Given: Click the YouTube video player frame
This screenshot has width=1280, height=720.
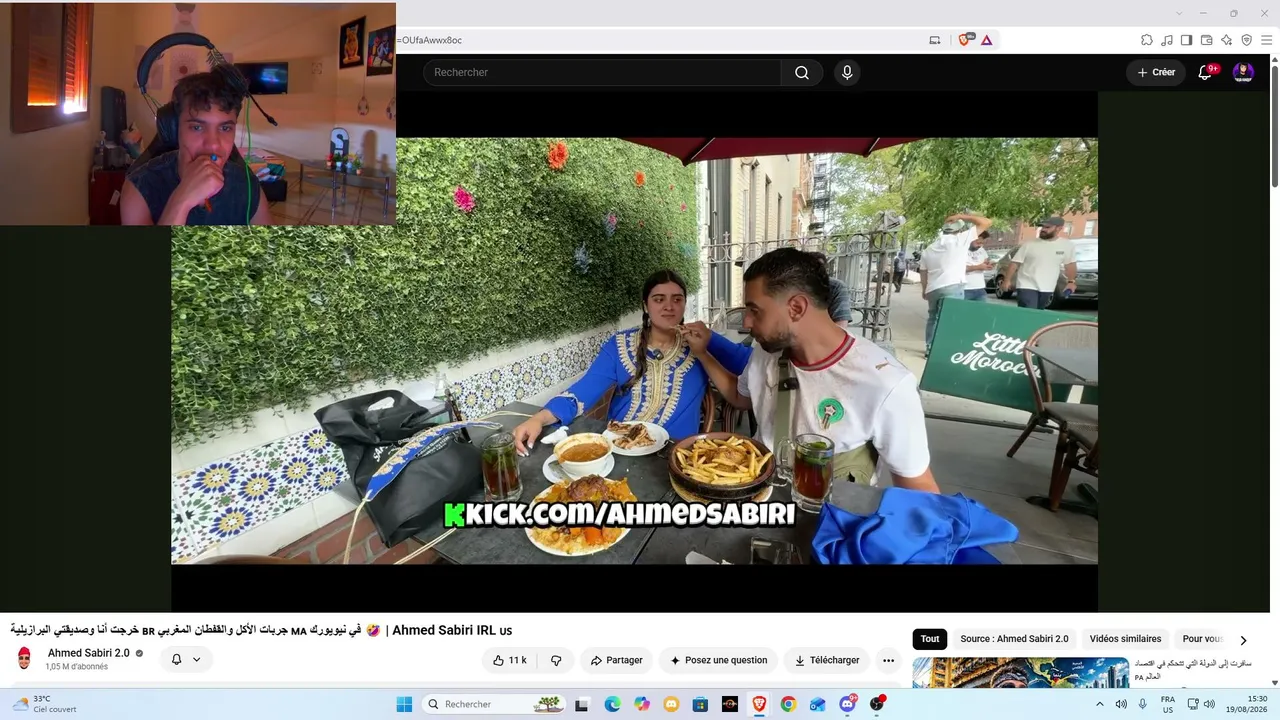Looking at the screenshot, I should (634, 351).
